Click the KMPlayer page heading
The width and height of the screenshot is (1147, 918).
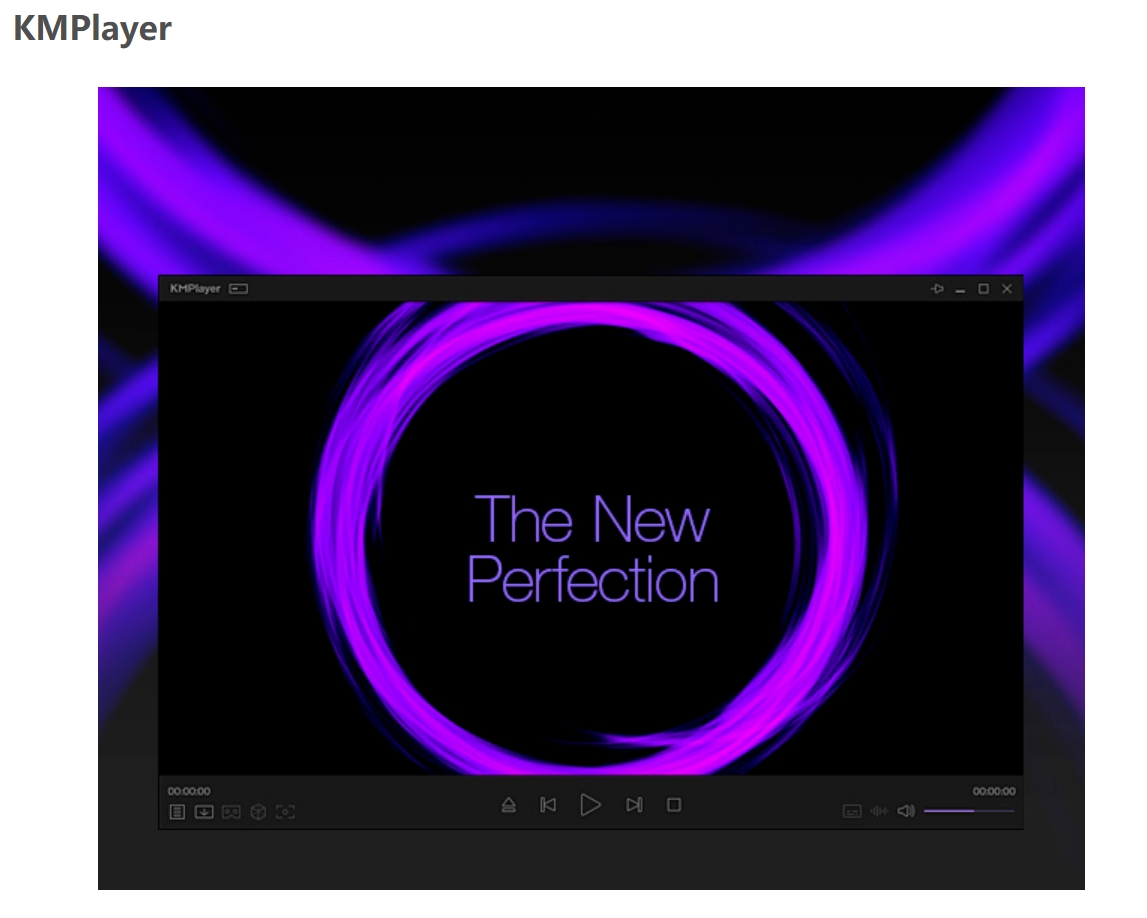92,29
